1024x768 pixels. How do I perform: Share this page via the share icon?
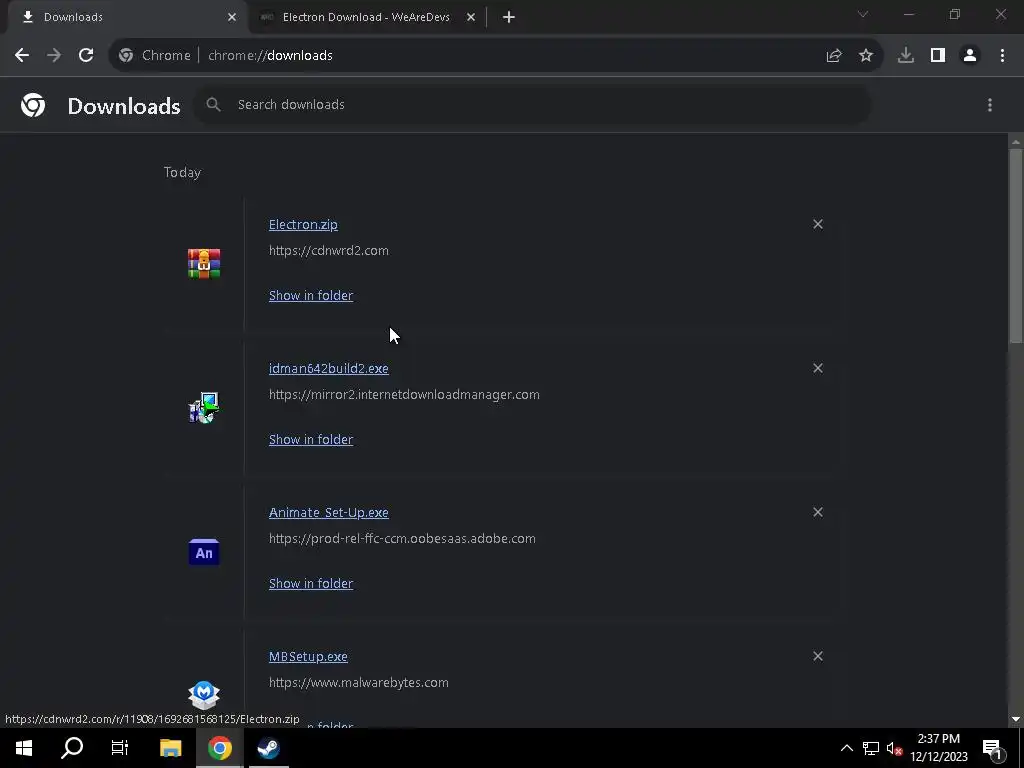834,56
